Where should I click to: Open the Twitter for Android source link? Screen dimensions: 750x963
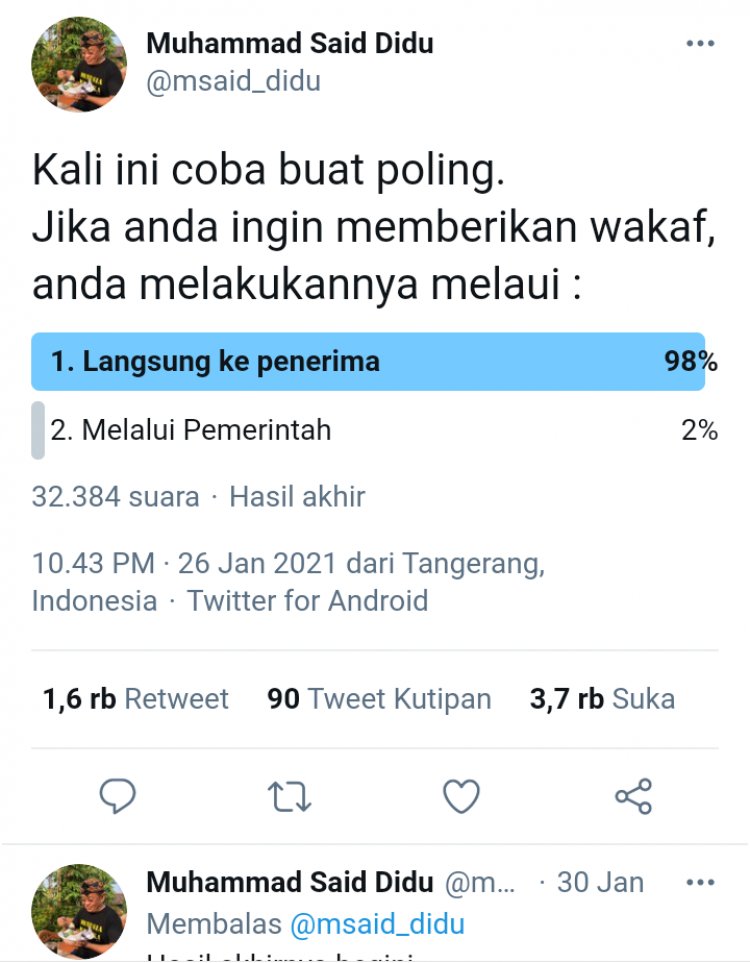tap(308, 601)
